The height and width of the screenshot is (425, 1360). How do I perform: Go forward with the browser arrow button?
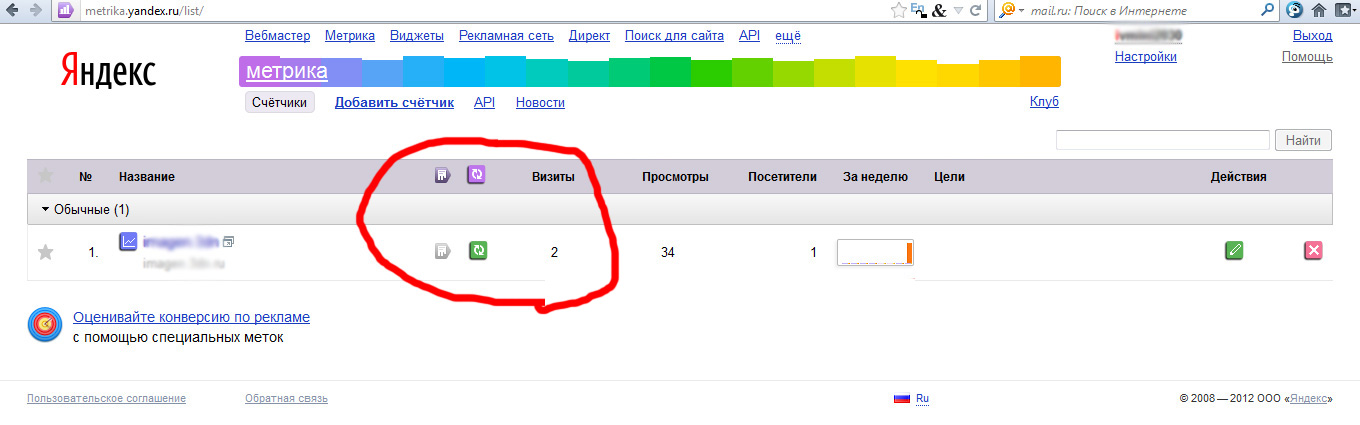pos(36,9)
